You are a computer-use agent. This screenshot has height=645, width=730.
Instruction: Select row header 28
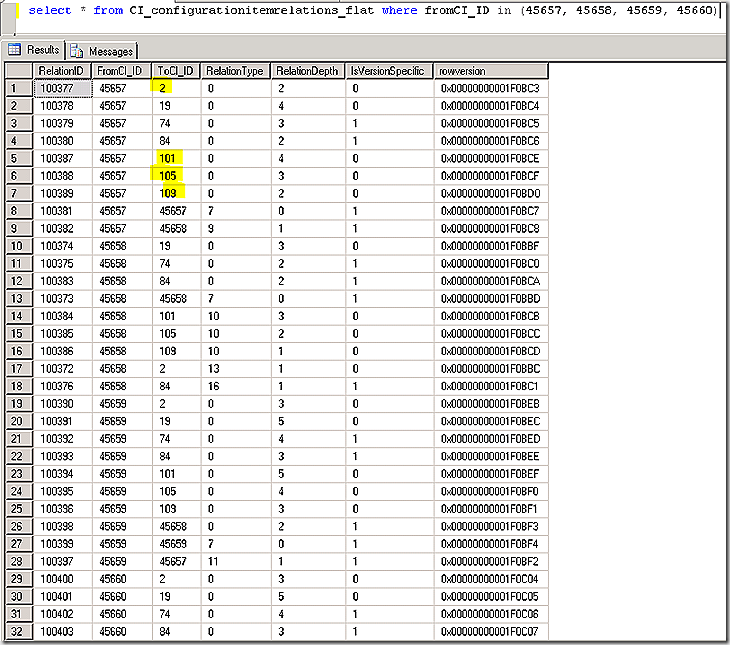point(19,562)
